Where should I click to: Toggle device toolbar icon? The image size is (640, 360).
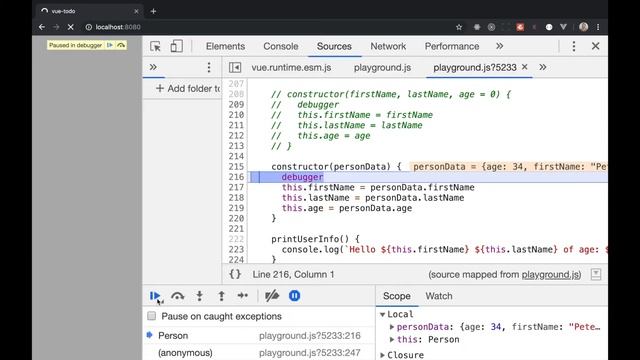176,46
